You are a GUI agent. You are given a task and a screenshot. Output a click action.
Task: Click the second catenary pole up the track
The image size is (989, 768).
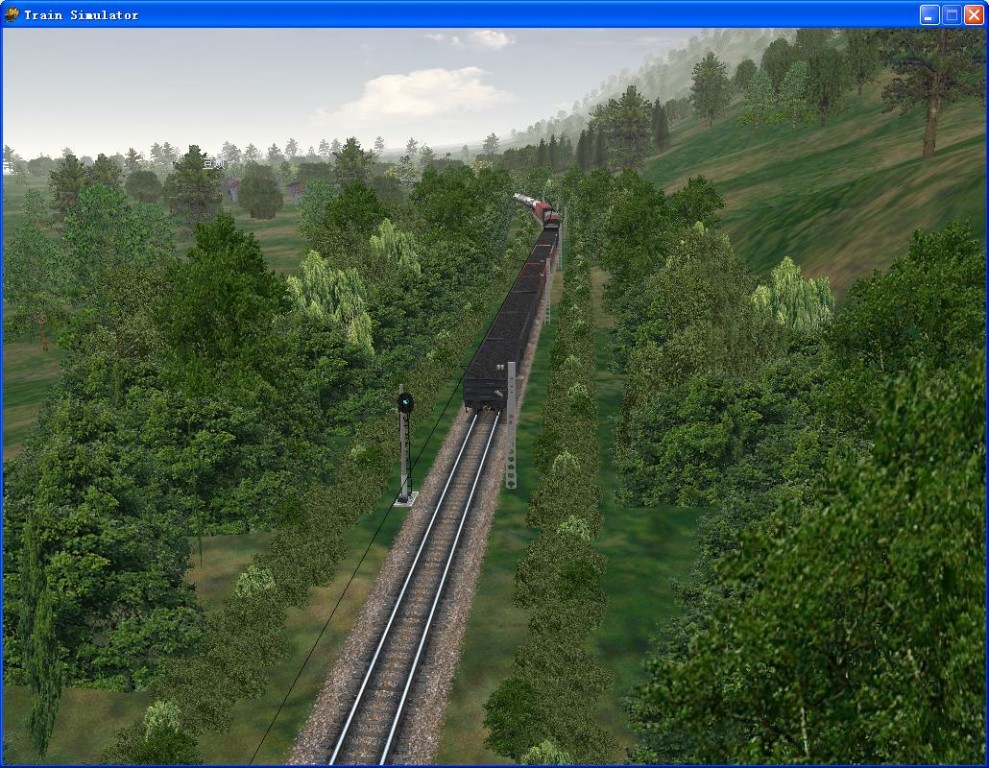pyautogui.click(x=547, y=290)
